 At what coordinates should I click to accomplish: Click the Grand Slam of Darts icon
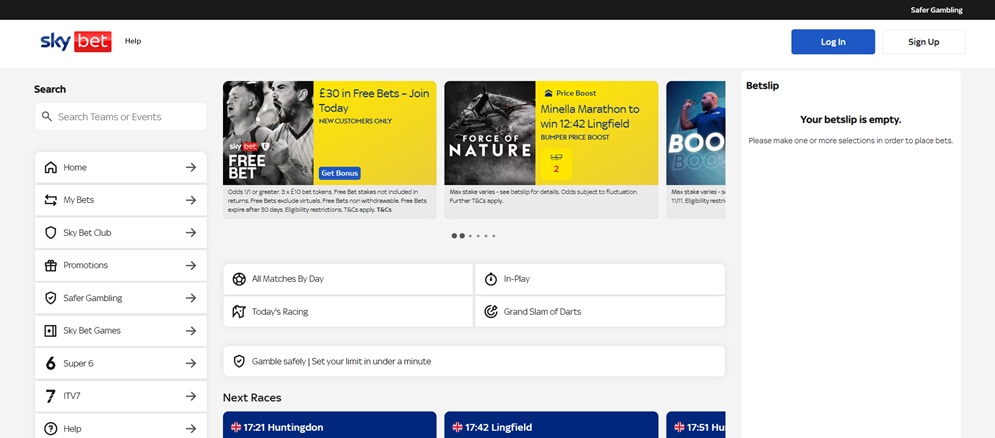491,311
